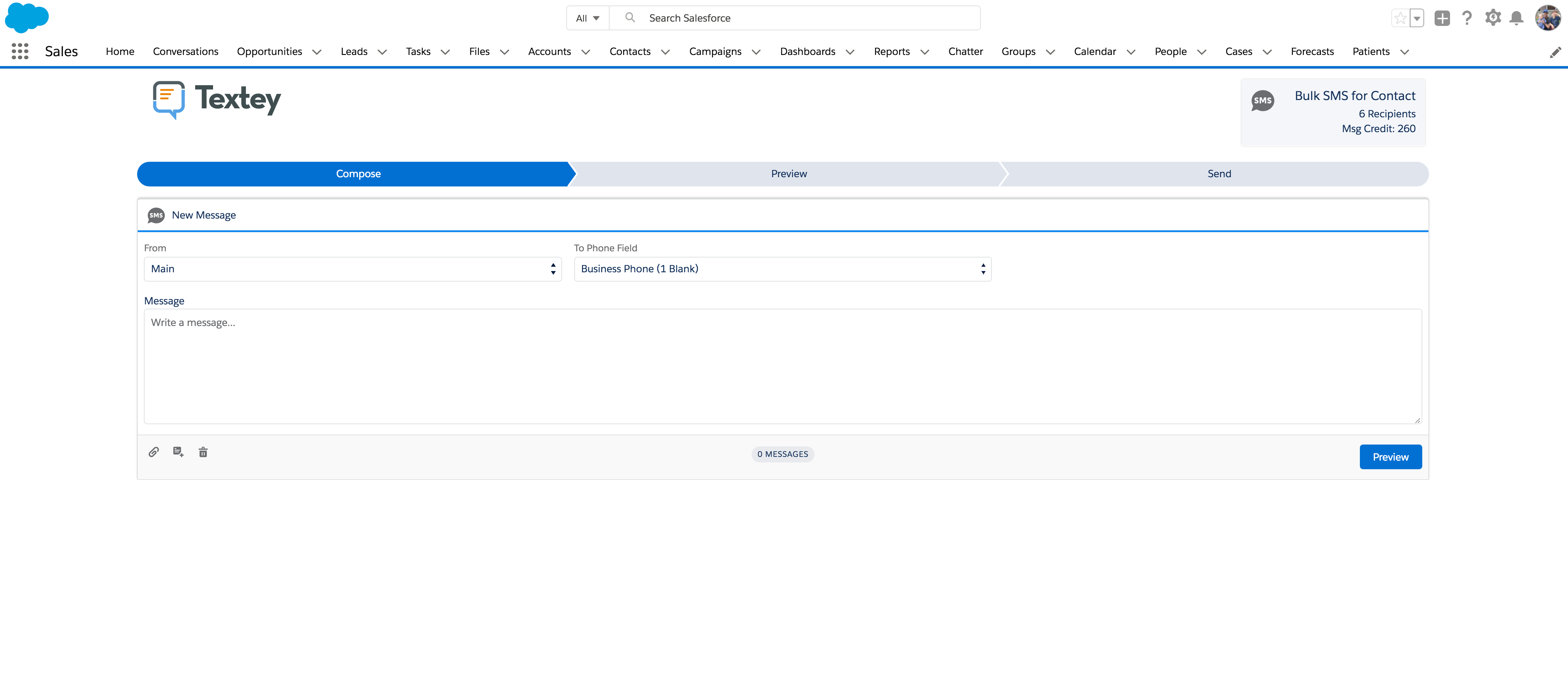This screenshot has width=1568, height=681.
Task: Select the Send step
Action: pyautogui.click(x=1218, y=174)
